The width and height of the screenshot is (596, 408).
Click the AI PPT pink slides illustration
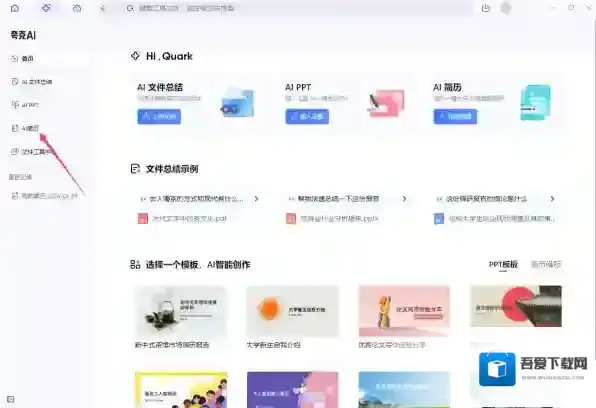point(386,103)
